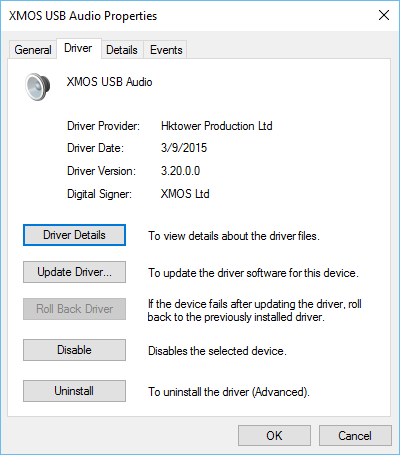Disable the selected XMOS device
The height and width of the screenshot is (455, 400).
(x=74, y=350)
